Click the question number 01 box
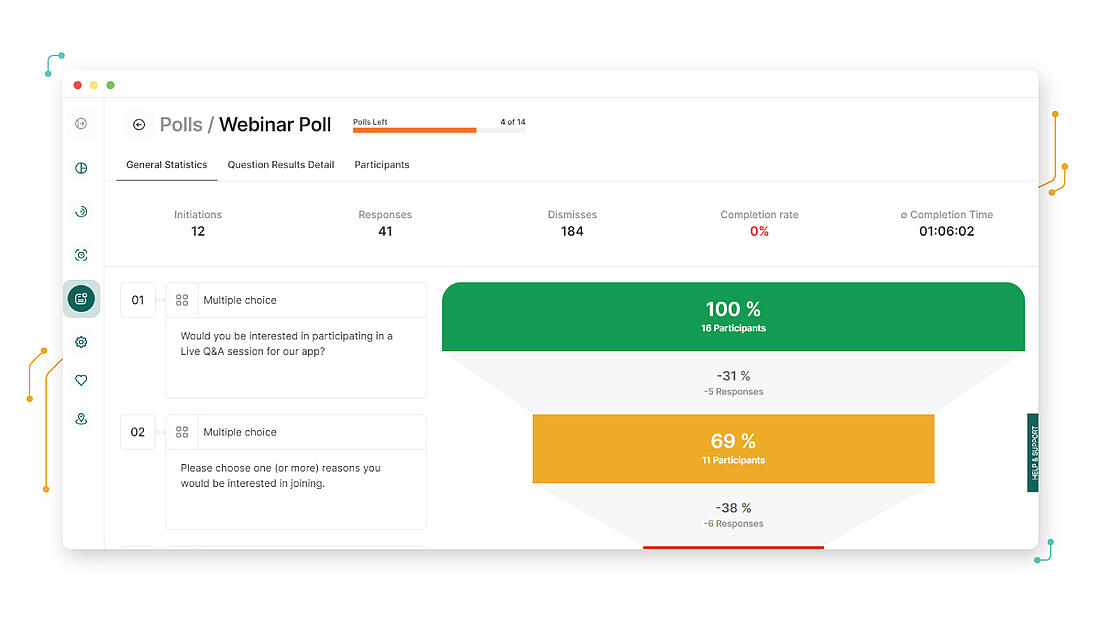The image size is (1100, 619). (138, 300)
